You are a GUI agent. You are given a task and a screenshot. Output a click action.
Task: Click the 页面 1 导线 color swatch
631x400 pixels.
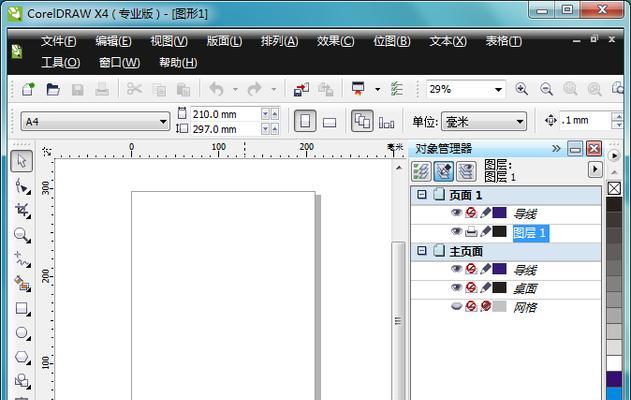pyautogui.click(x=499, y=212)
